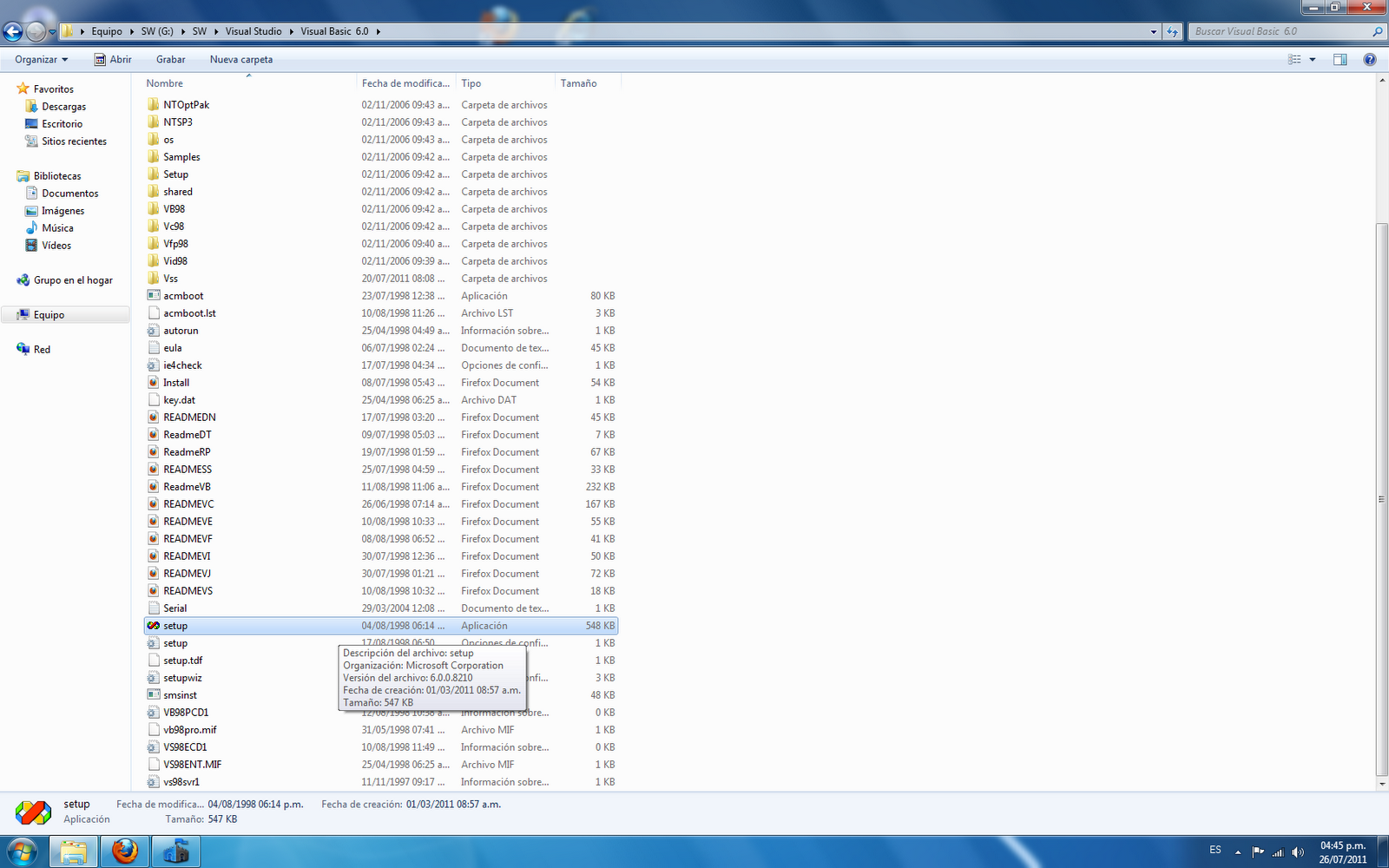The width and height of the screenshot is (1389, 868).
Task: Select Documentos under Bibliotecas
Action: tap(70, 194)
